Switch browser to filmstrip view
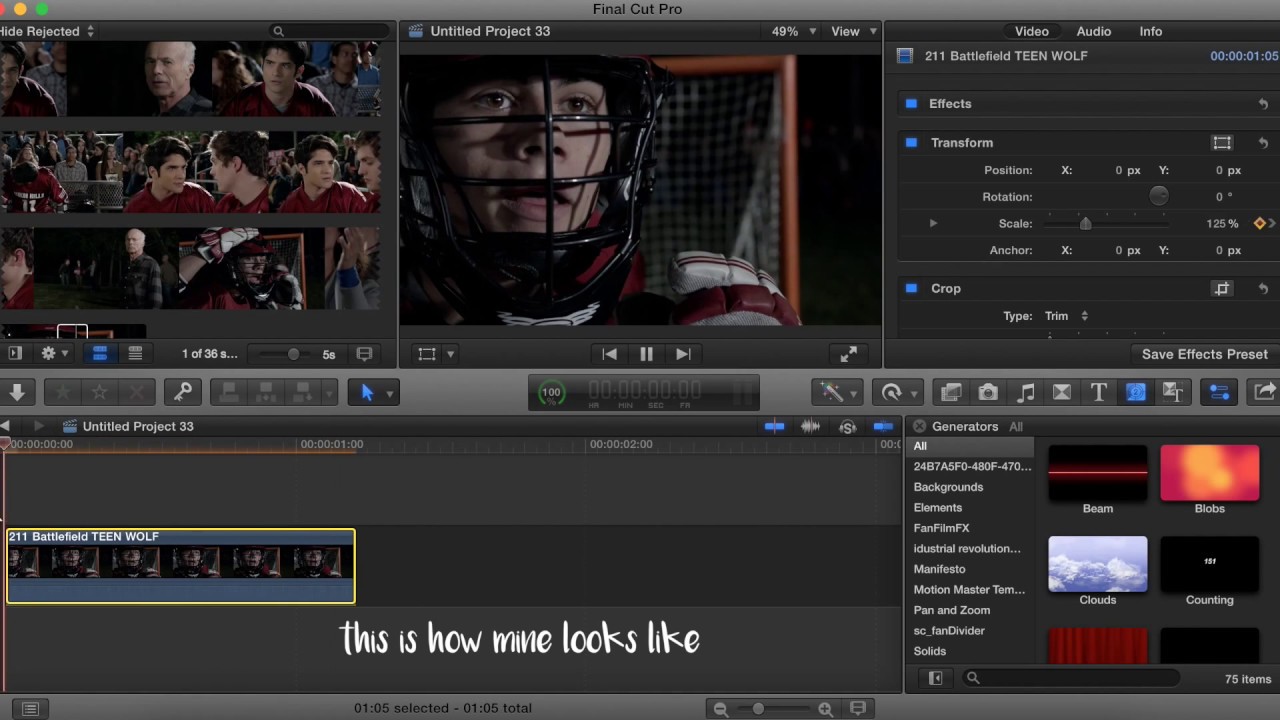The height and width of the screenshot is (720, 1280). coord(100,354)
